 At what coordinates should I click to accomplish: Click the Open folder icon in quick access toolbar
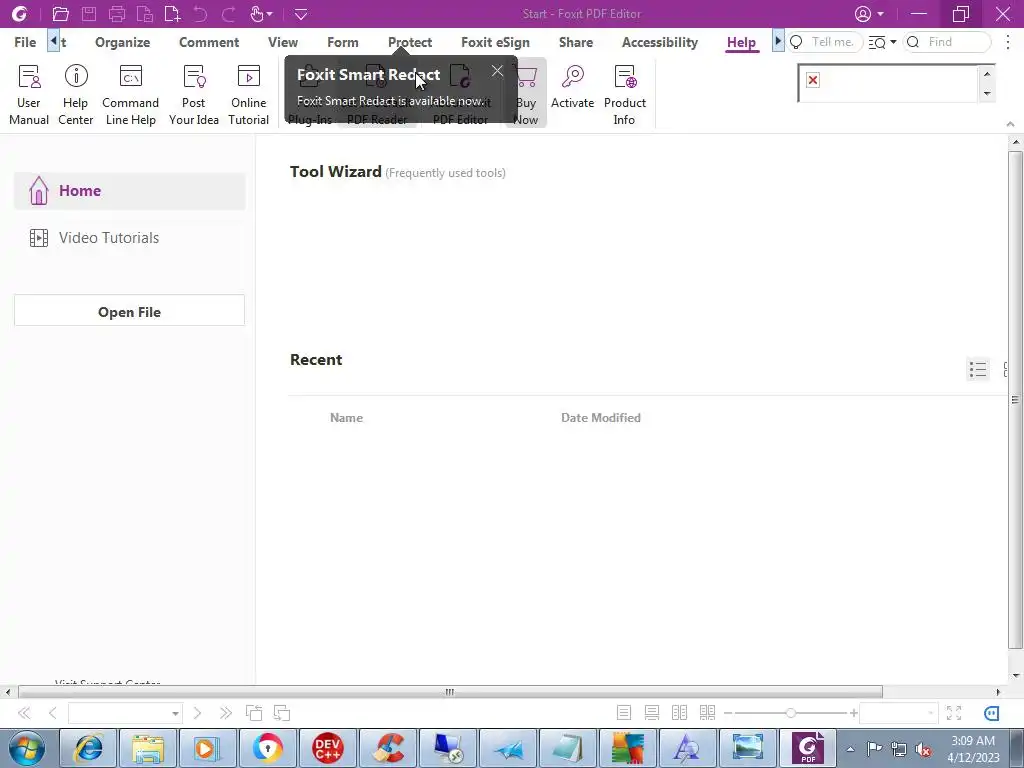(61, 14)
